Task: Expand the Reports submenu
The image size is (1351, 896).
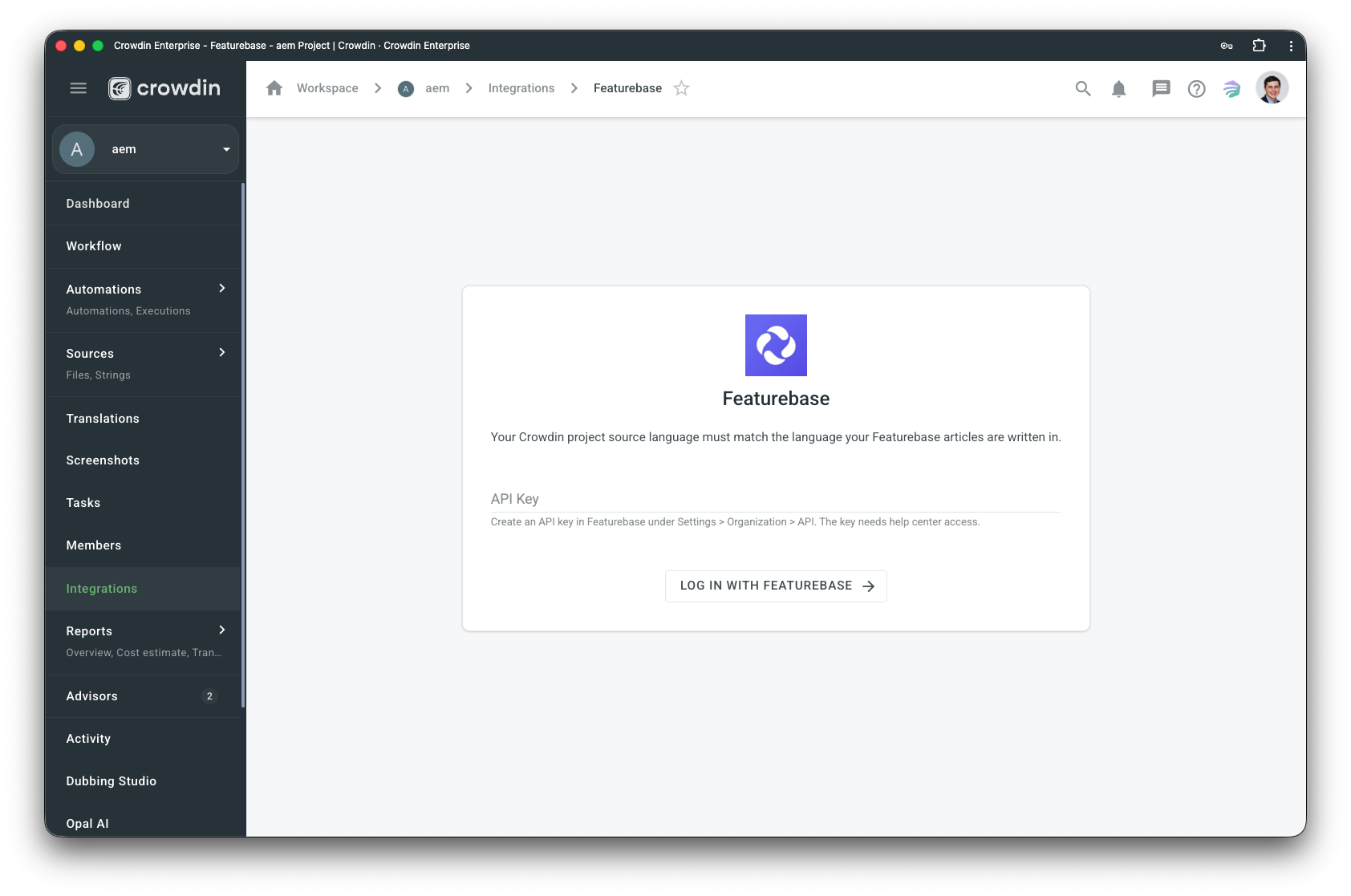Action: point(222,630)
